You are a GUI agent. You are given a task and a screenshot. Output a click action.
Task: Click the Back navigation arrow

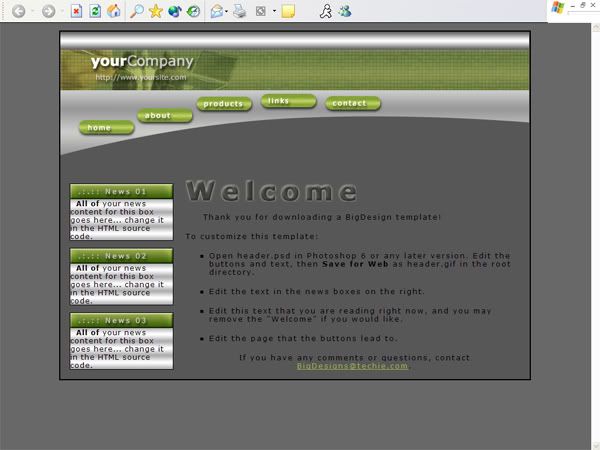(18, 12)
